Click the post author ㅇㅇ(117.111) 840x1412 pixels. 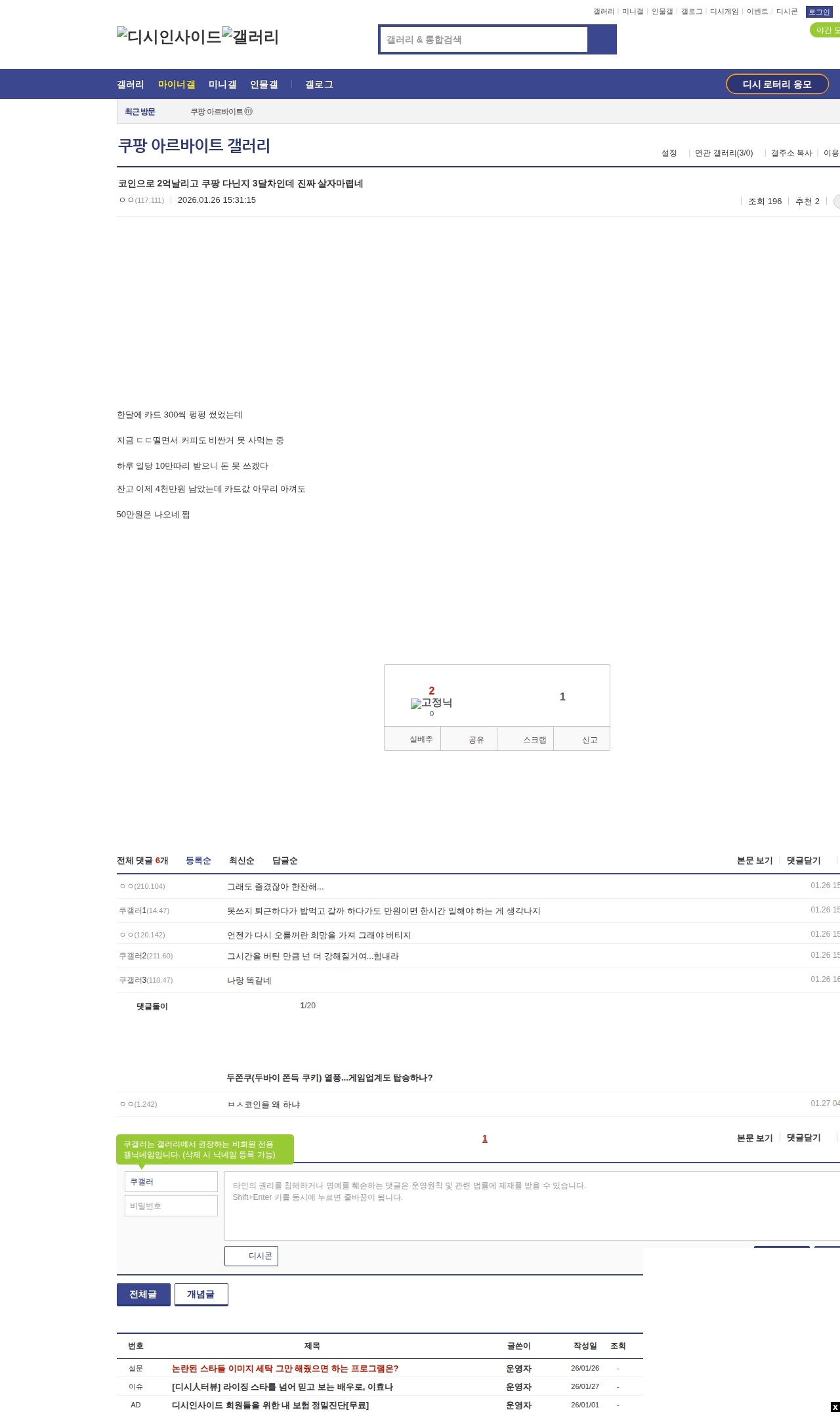142,200
